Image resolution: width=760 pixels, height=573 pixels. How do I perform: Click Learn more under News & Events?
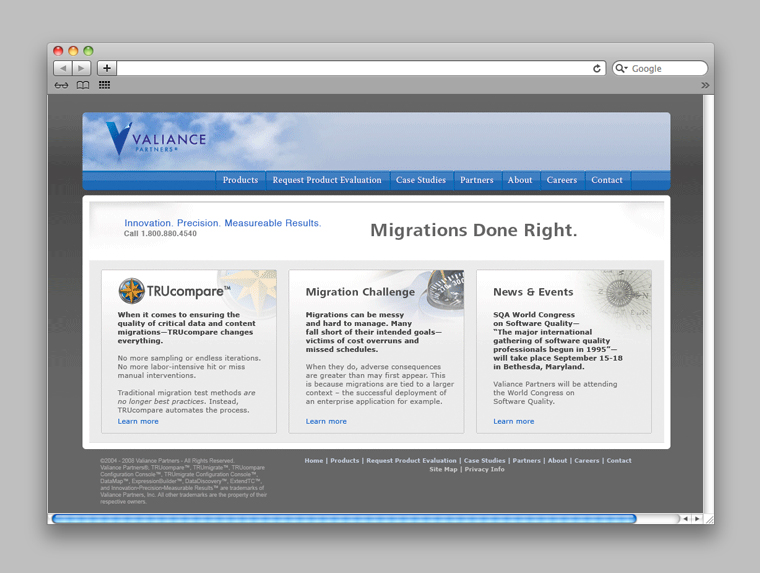click(x=513, y=422)
